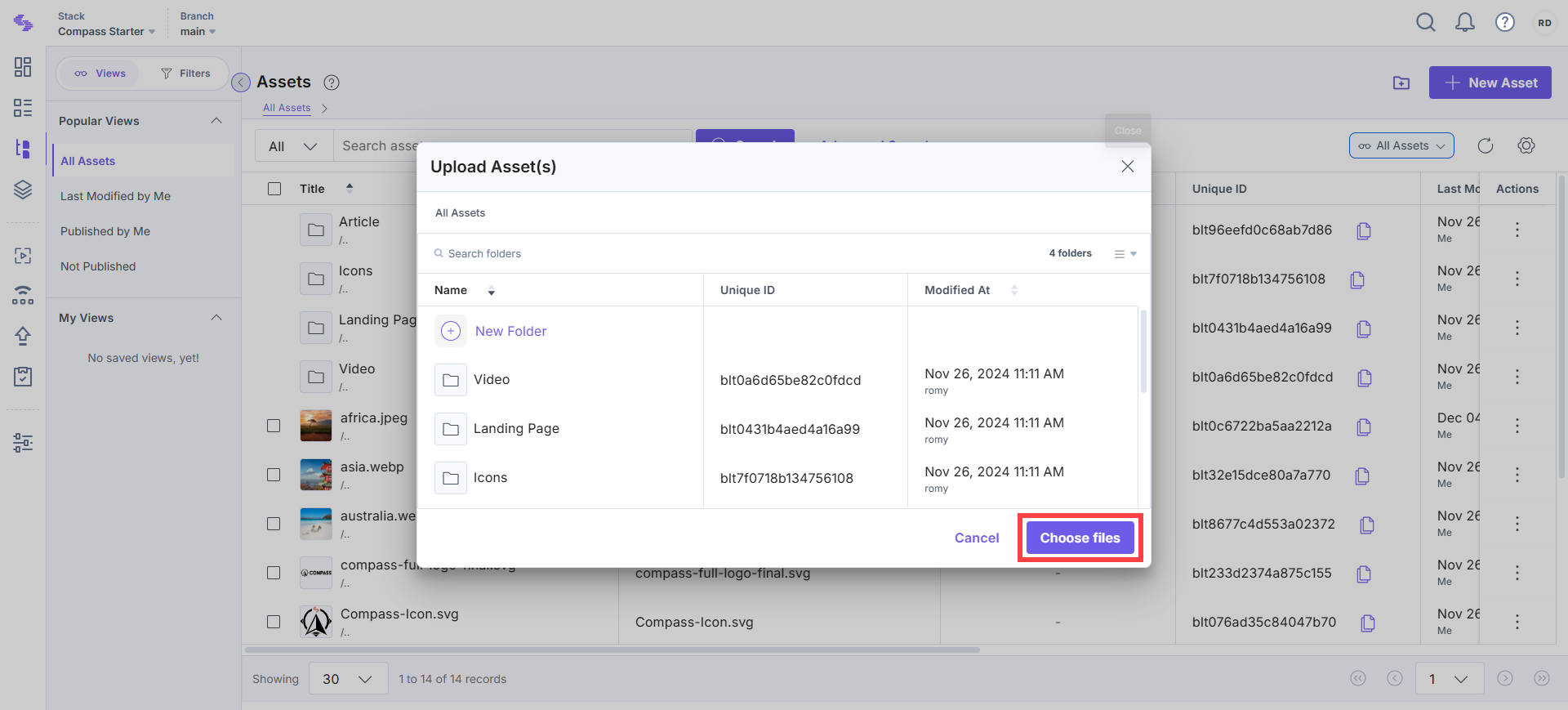
Task: Switch to the Views tab
Action: 100,74
